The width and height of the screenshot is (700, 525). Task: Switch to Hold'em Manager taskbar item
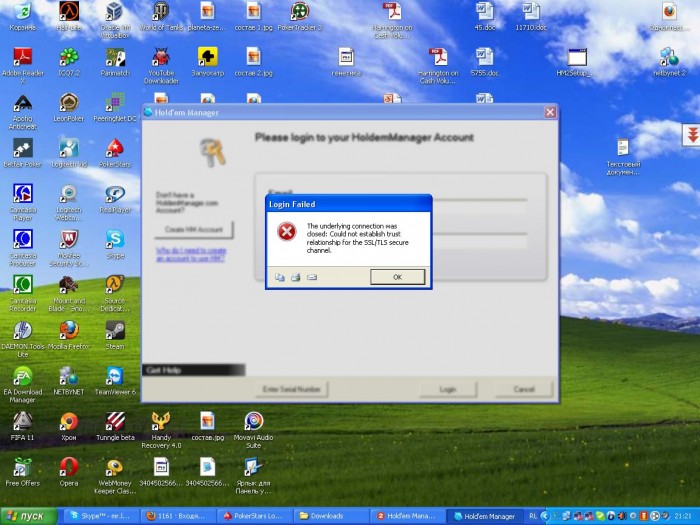pyautogui.click(x=485, y=516)
